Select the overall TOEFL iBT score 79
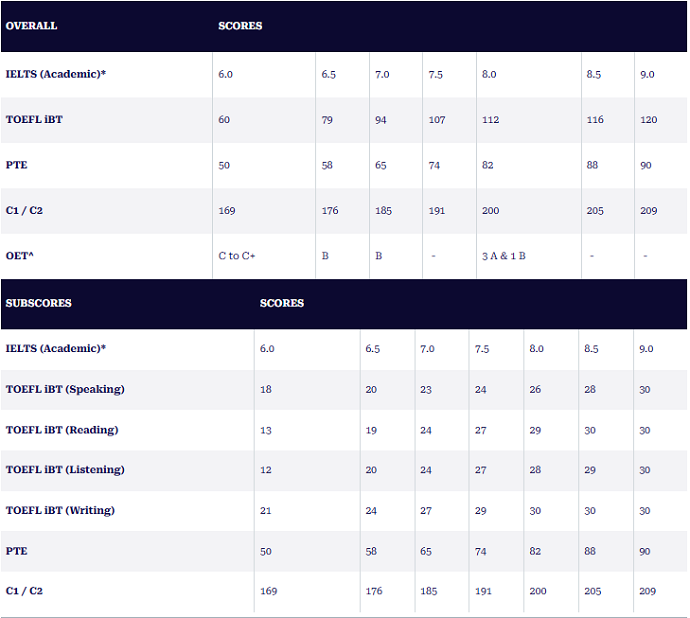This screenshot has width=690, height=618. (329, 120)
